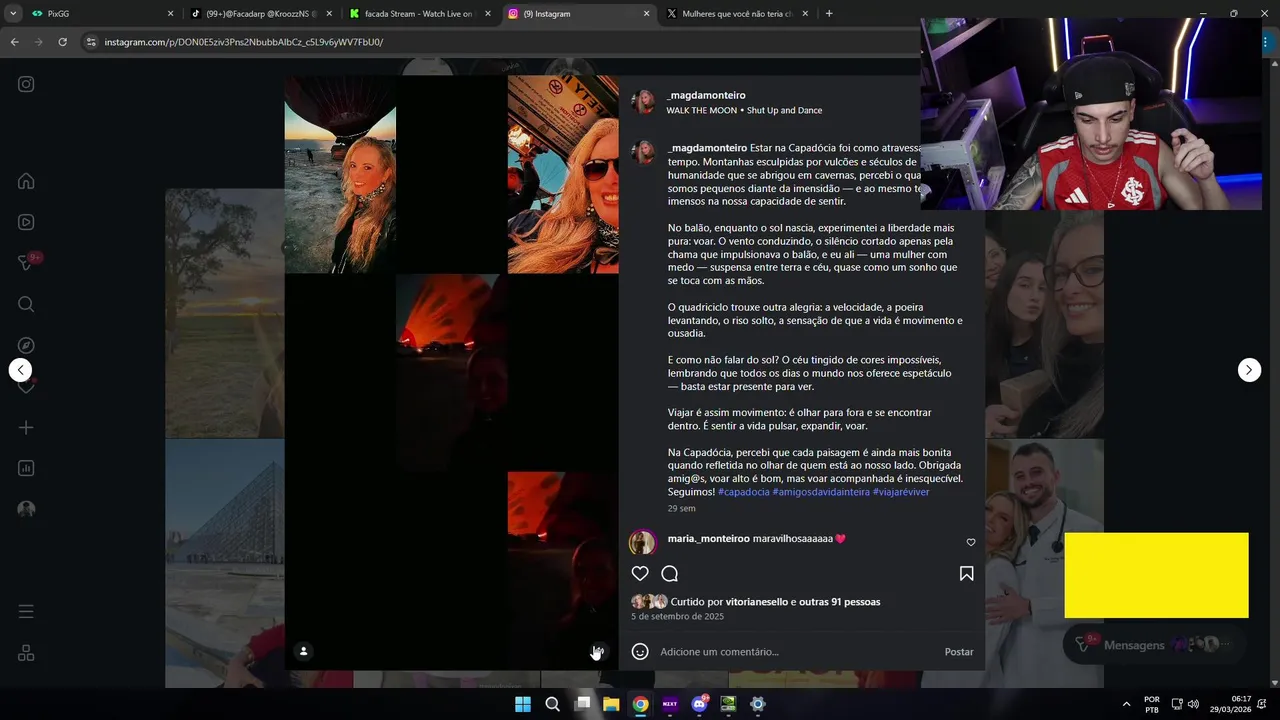Like the post with the heart icon
The width and height of the screenshot is (1280, 720).
[640, 573]
